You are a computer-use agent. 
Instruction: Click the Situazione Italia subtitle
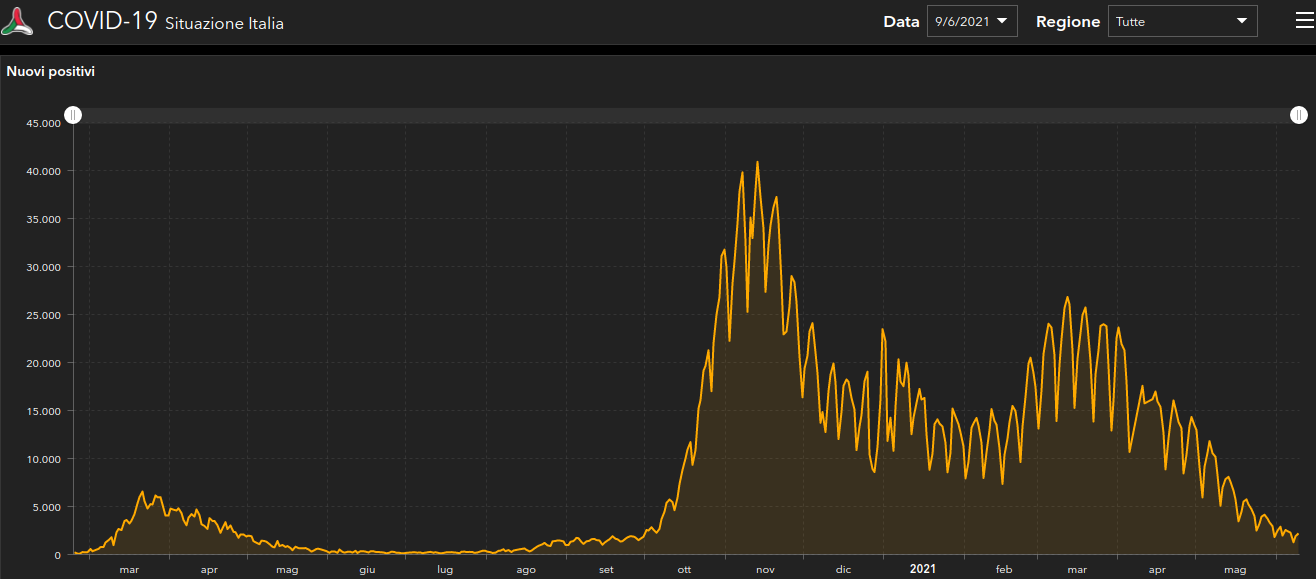pyautogui.click(x=224, y=23)
